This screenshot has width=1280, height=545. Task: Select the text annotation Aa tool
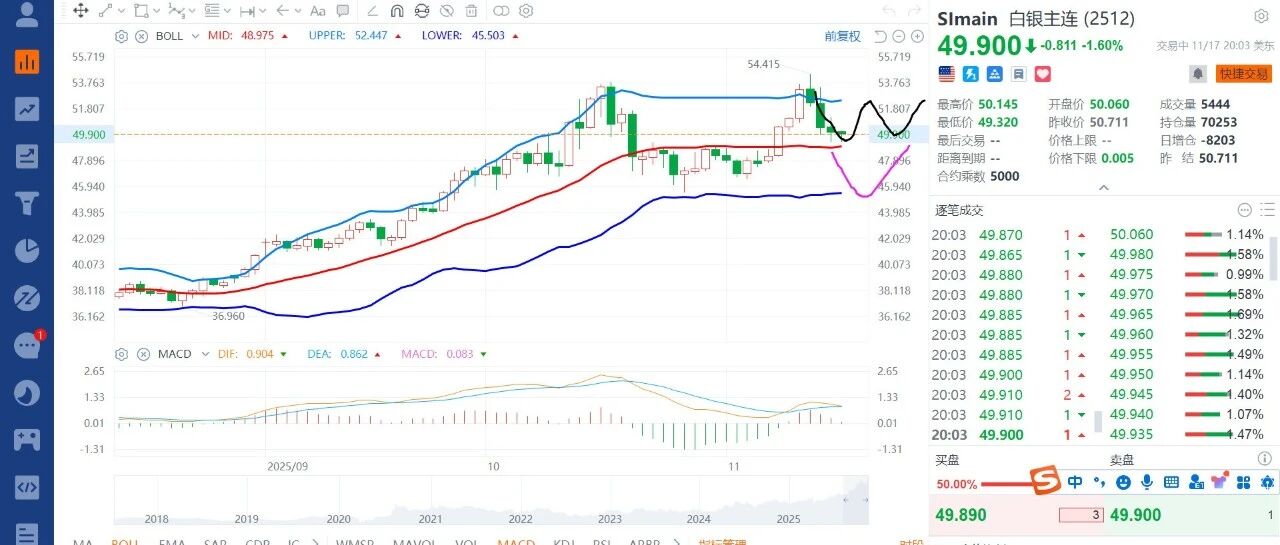[x=318, y=11]
